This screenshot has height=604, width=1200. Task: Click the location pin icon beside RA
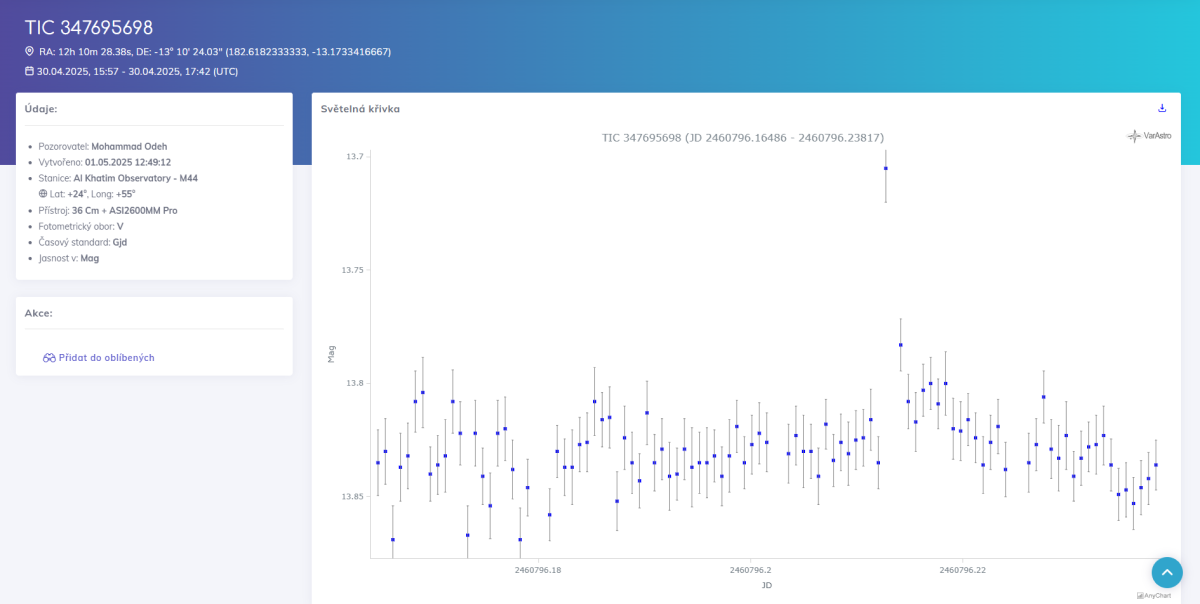coord(29,51)
